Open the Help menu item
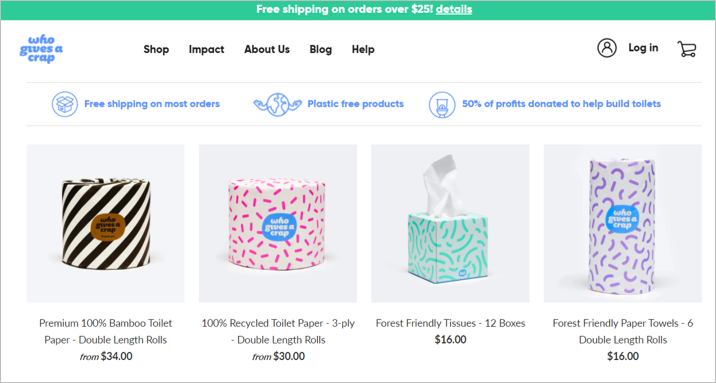Image resolution: width=716 pixels, height=383 pixels. click(363, 49)
